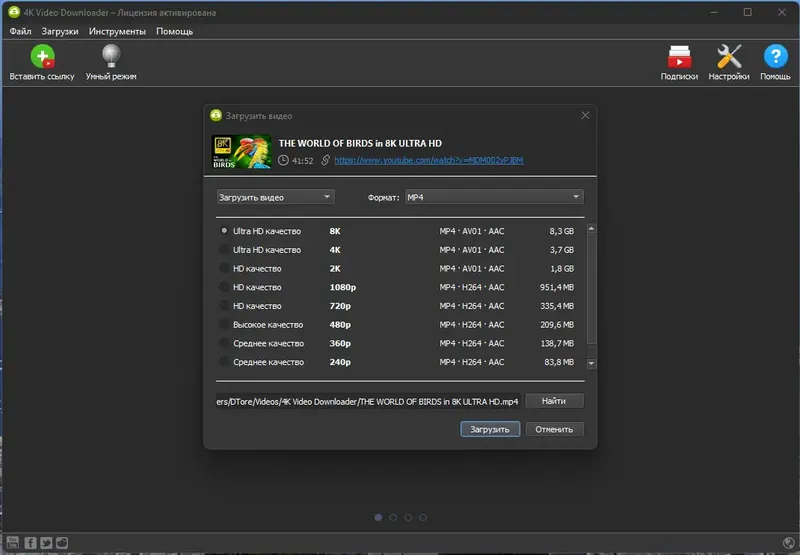The width and height of the screenshot is (800, 555).
Task: Click the quality list scrollbar track
Action: click(x=591, y=296)
